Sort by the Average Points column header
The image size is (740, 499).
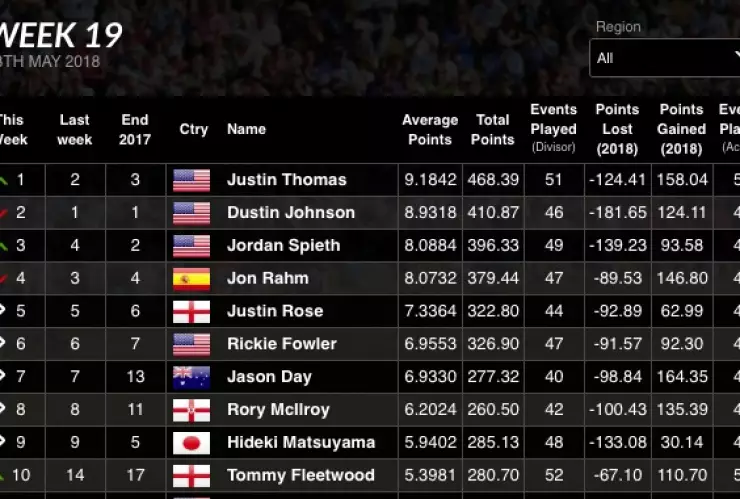(430, 130)
